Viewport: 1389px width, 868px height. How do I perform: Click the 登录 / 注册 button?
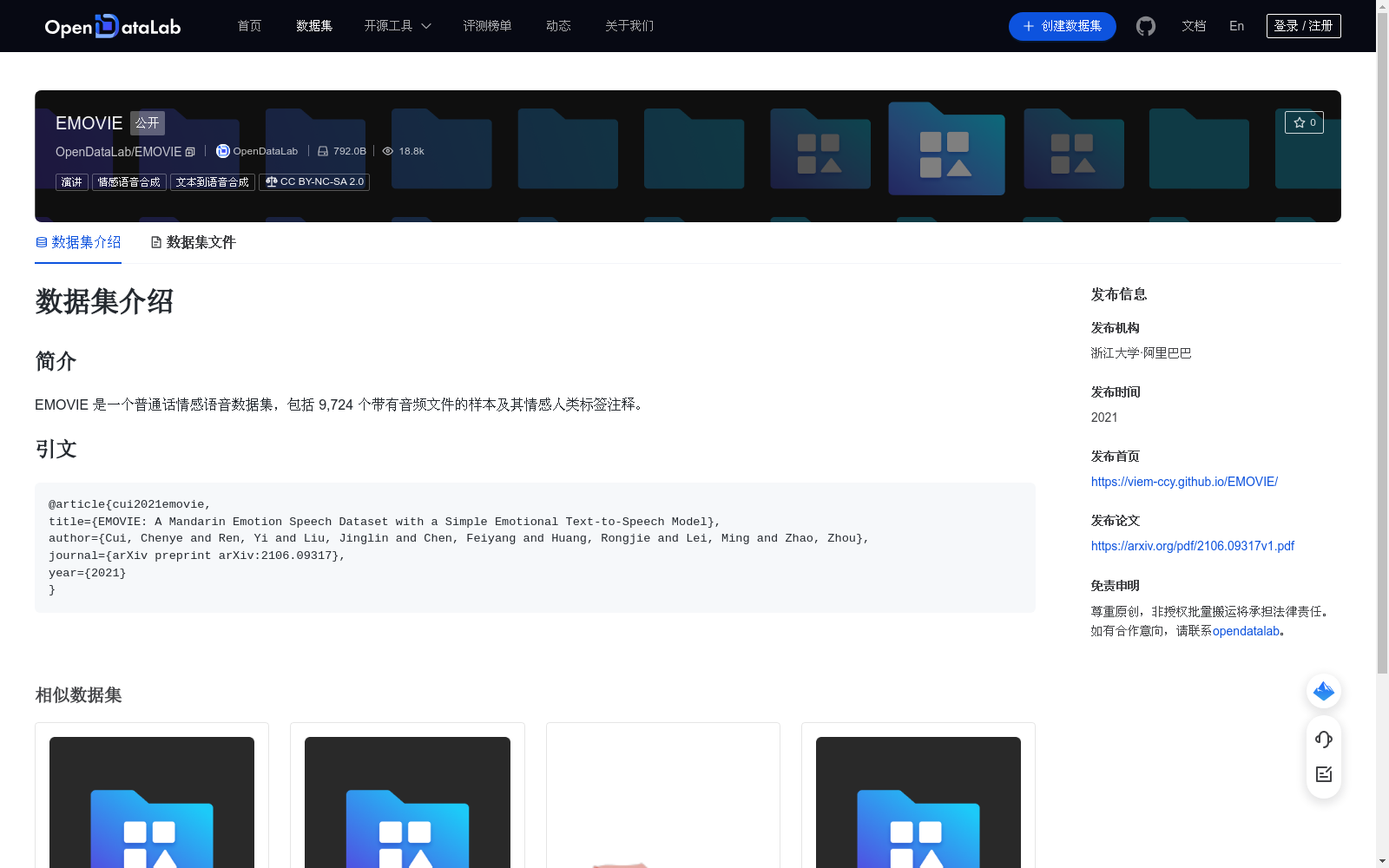tap(1303, 26)
